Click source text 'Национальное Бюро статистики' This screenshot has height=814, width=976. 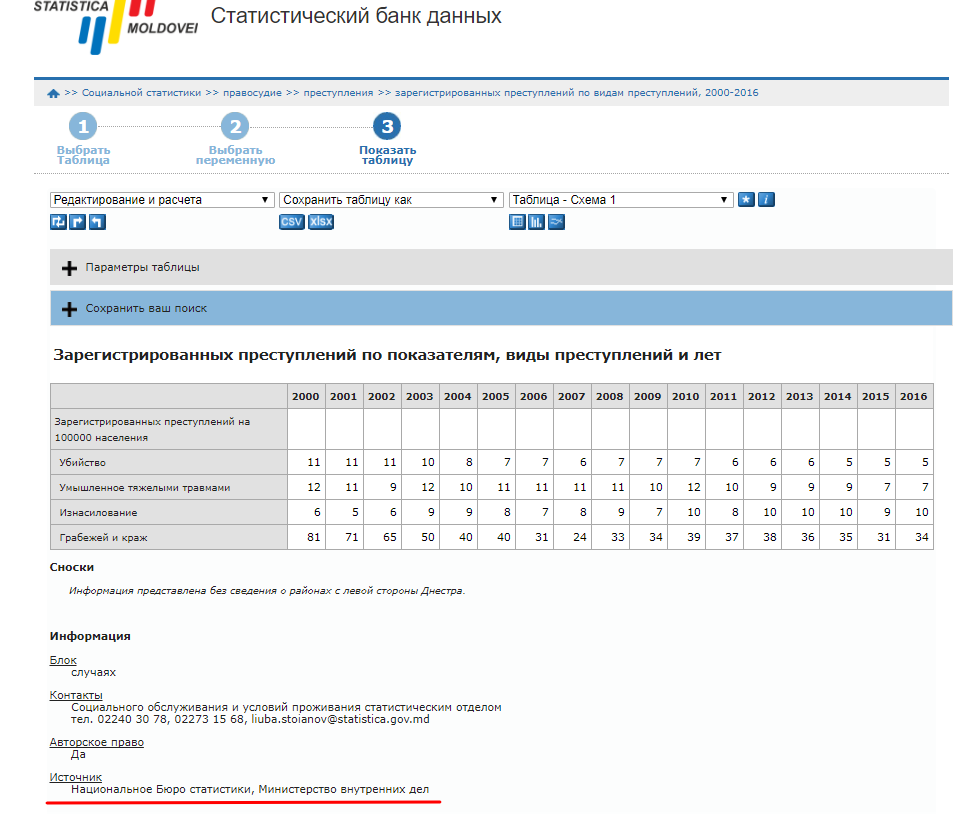point(161,789)
